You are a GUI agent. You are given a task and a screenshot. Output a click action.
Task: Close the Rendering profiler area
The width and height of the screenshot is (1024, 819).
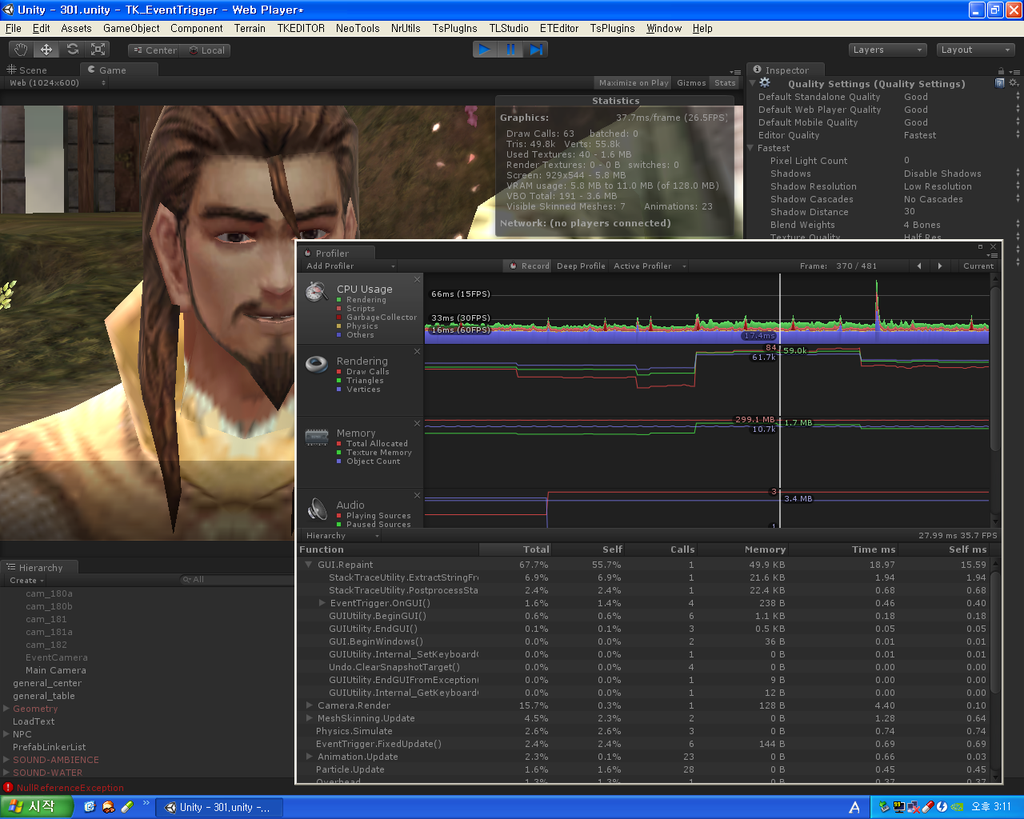(x=417, y=351)
